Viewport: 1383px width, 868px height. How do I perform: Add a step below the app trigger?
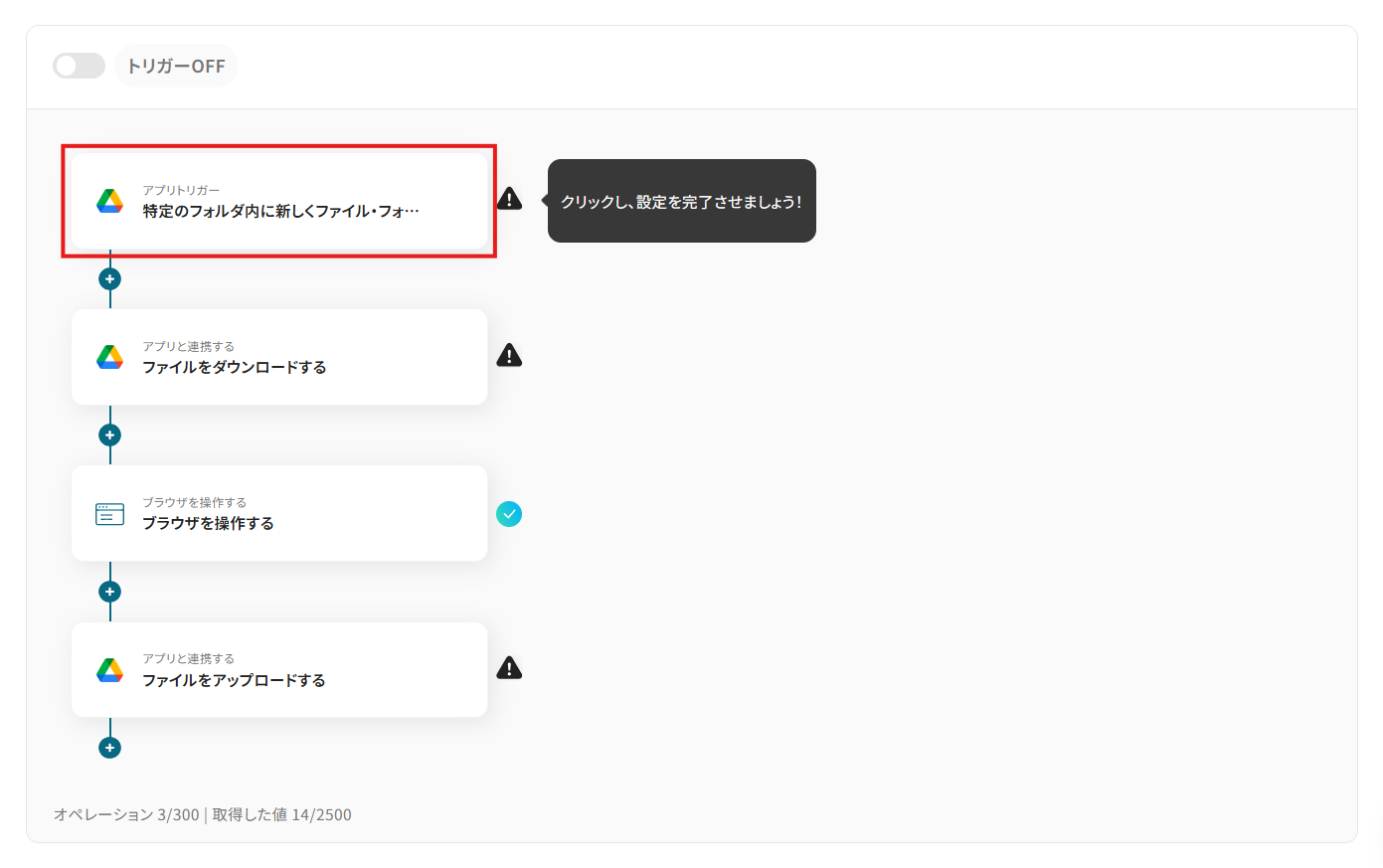pos(109,278)
